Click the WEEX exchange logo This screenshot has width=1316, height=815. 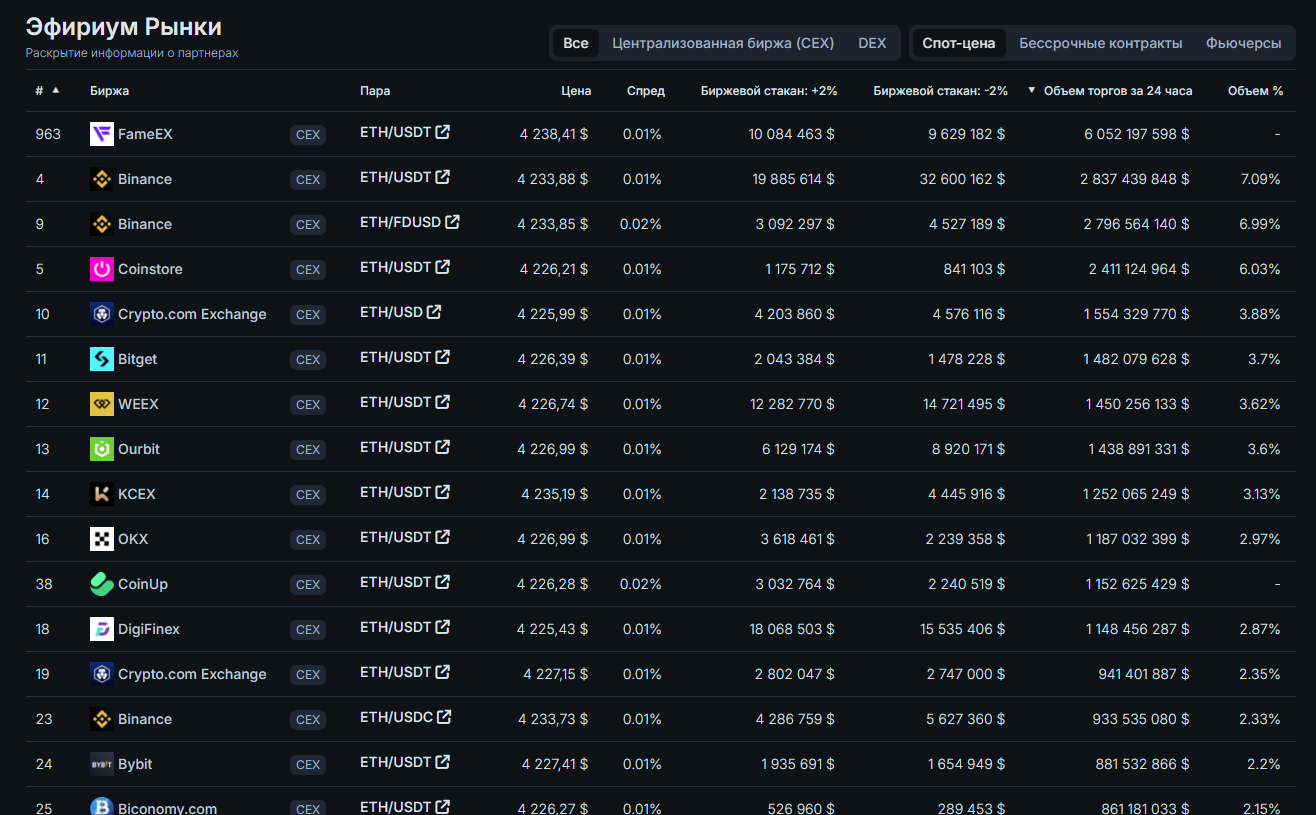coord(102,404)
